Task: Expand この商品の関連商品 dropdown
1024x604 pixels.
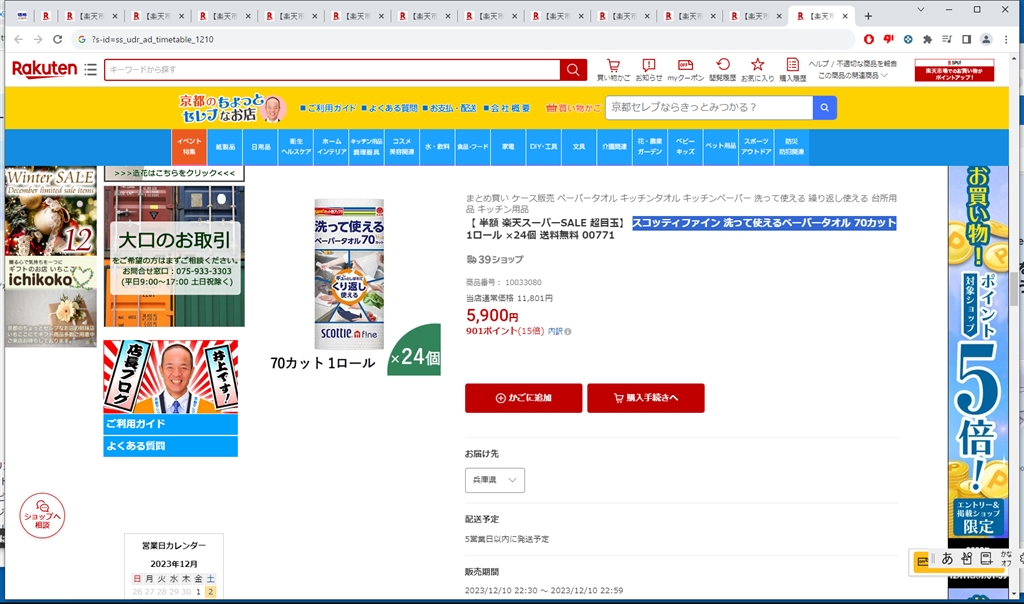Action: pos(853,75)
